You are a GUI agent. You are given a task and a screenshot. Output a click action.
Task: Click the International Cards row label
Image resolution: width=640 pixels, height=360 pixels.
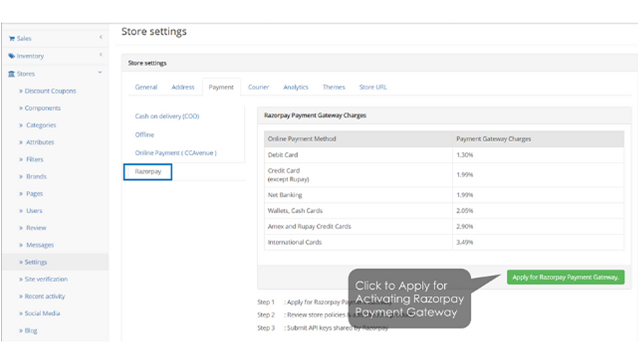pos(295,242)
